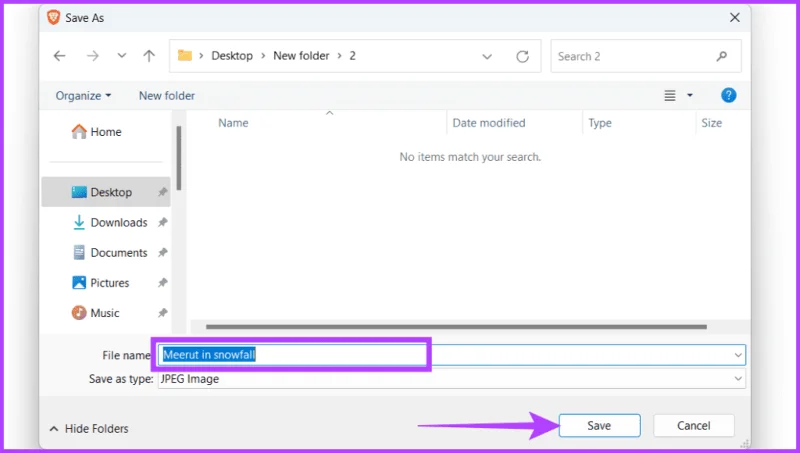Click the pin icon next to Documents

(x=162, y=253)
